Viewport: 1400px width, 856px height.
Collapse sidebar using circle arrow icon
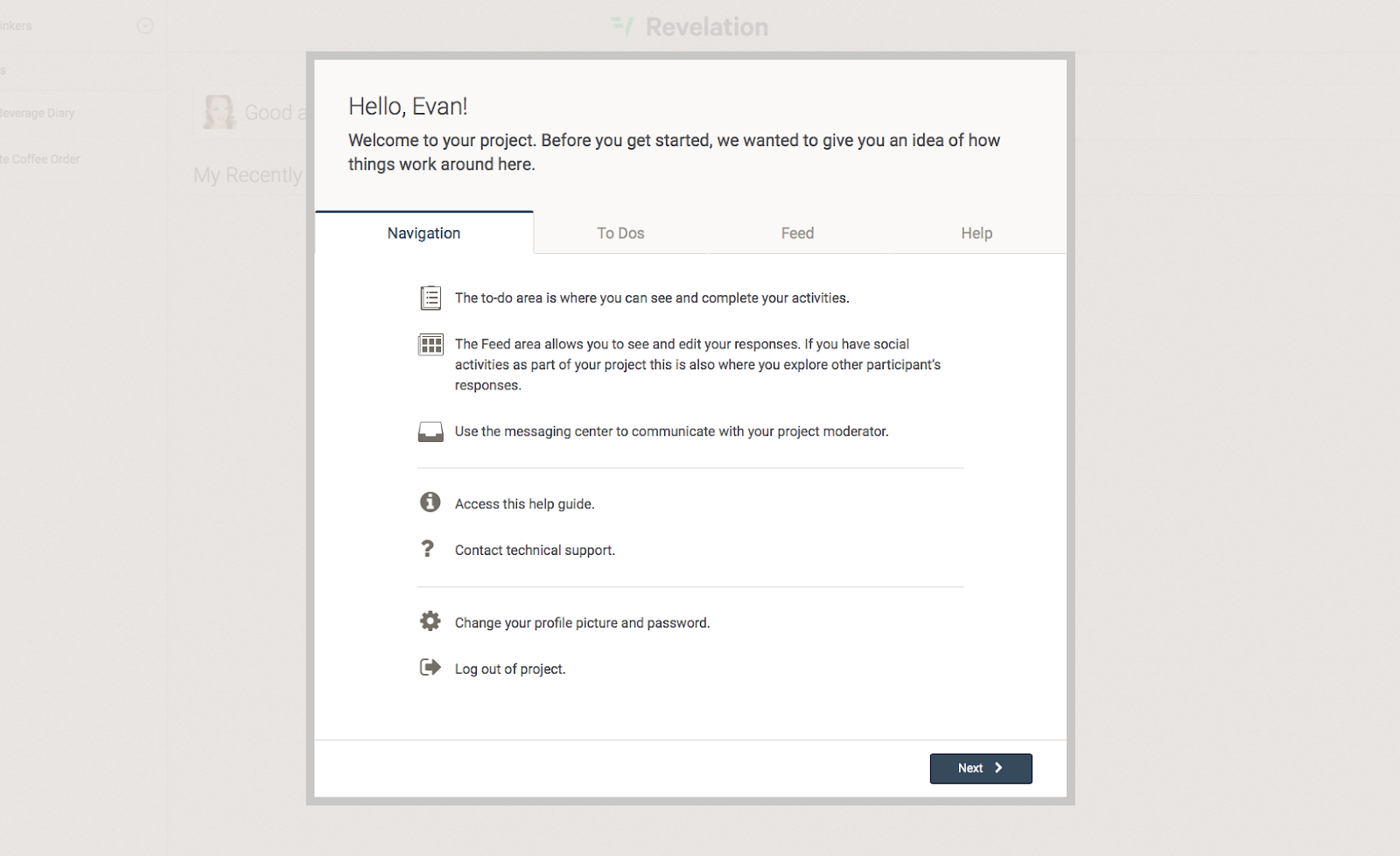point(145,25)
